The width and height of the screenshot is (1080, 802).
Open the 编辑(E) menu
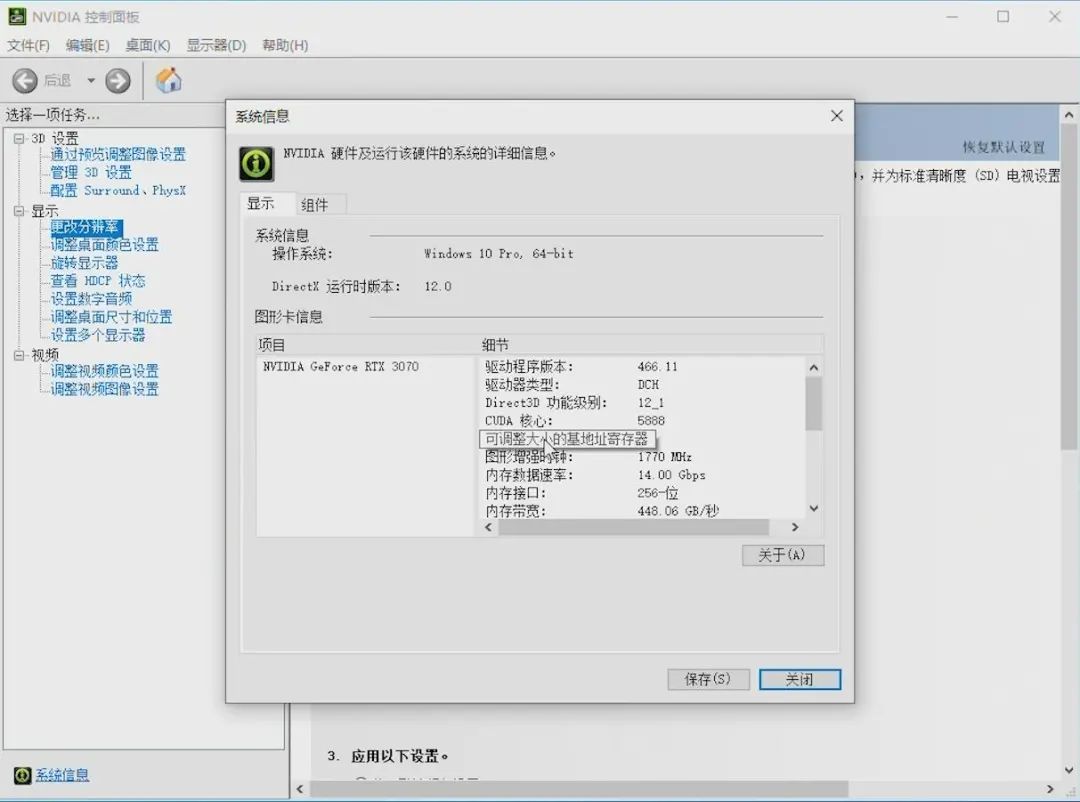(87, 45)
